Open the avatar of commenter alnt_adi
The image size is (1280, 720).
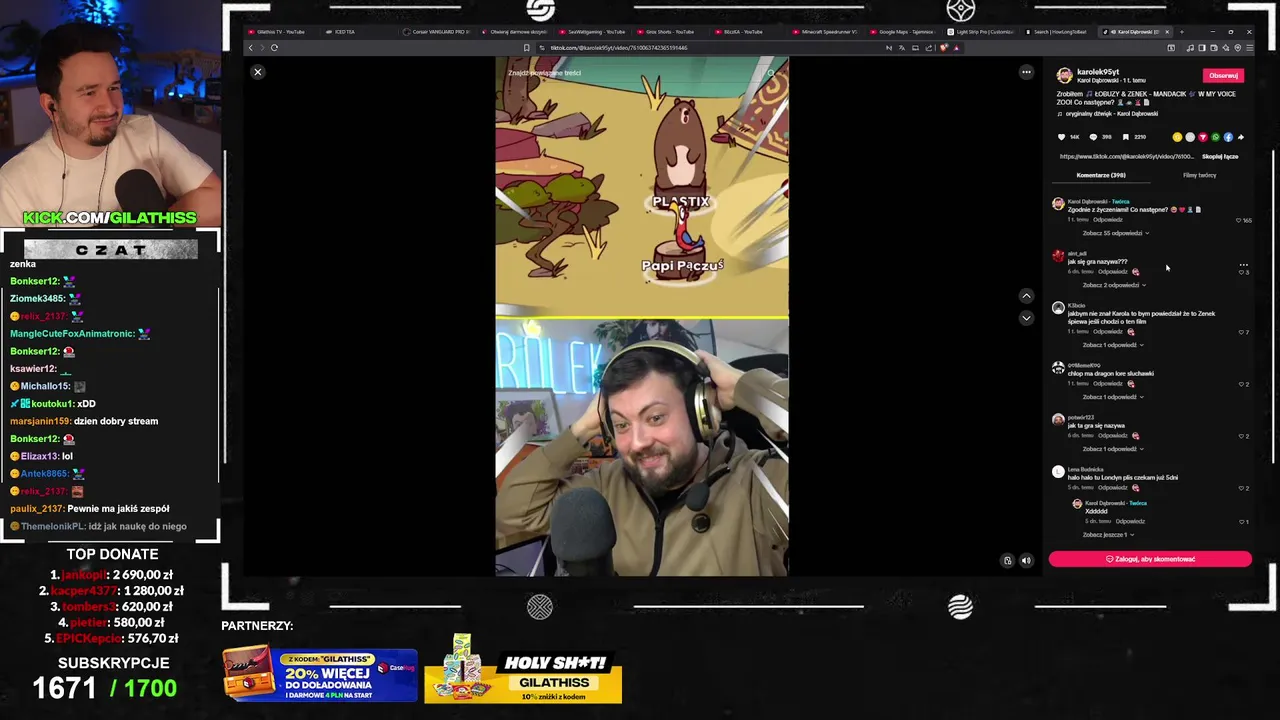[x=1058, y=256]
